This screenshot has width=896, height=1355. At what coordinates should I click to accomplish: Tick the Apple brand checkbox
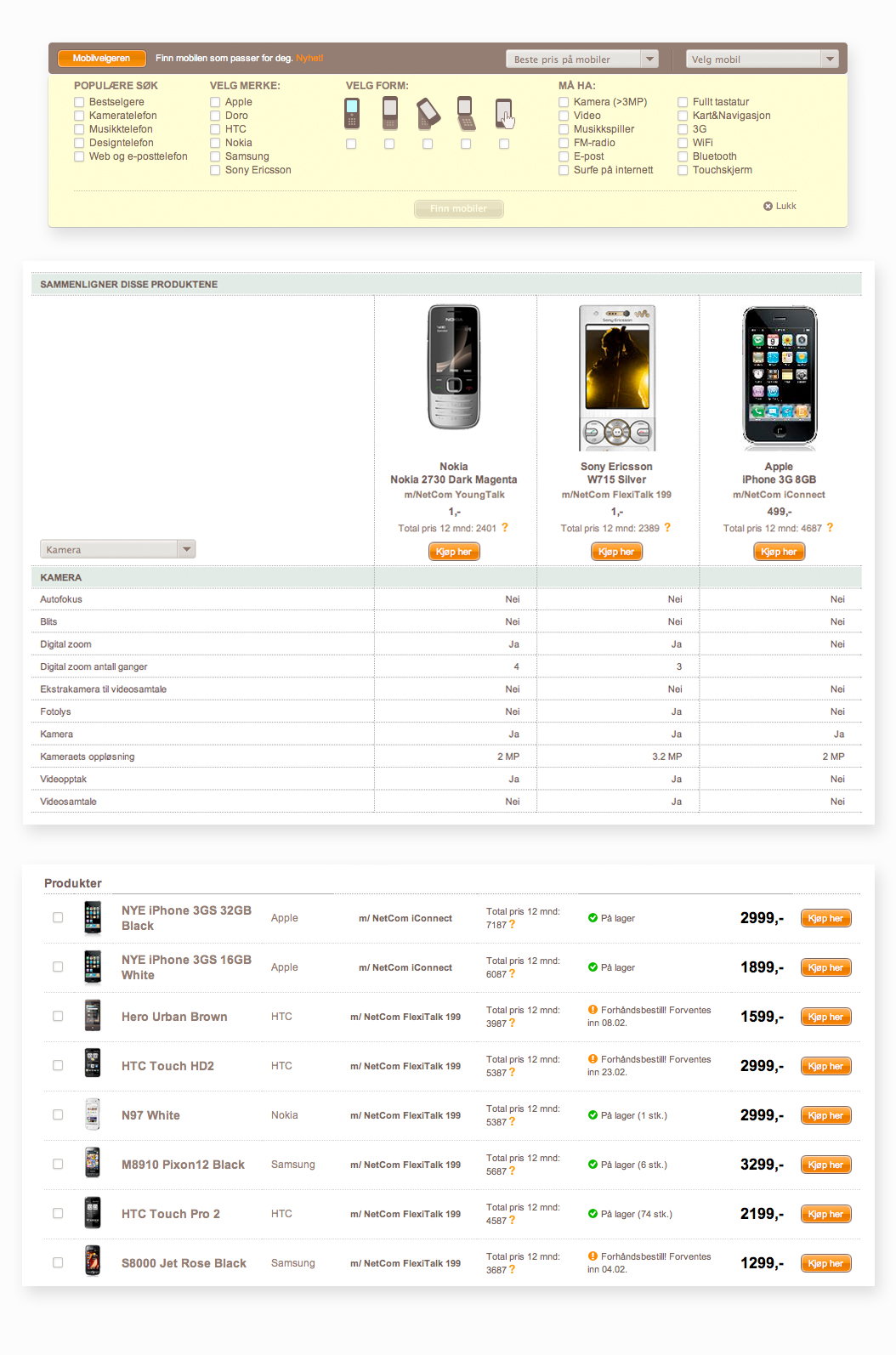coord(215,102)
